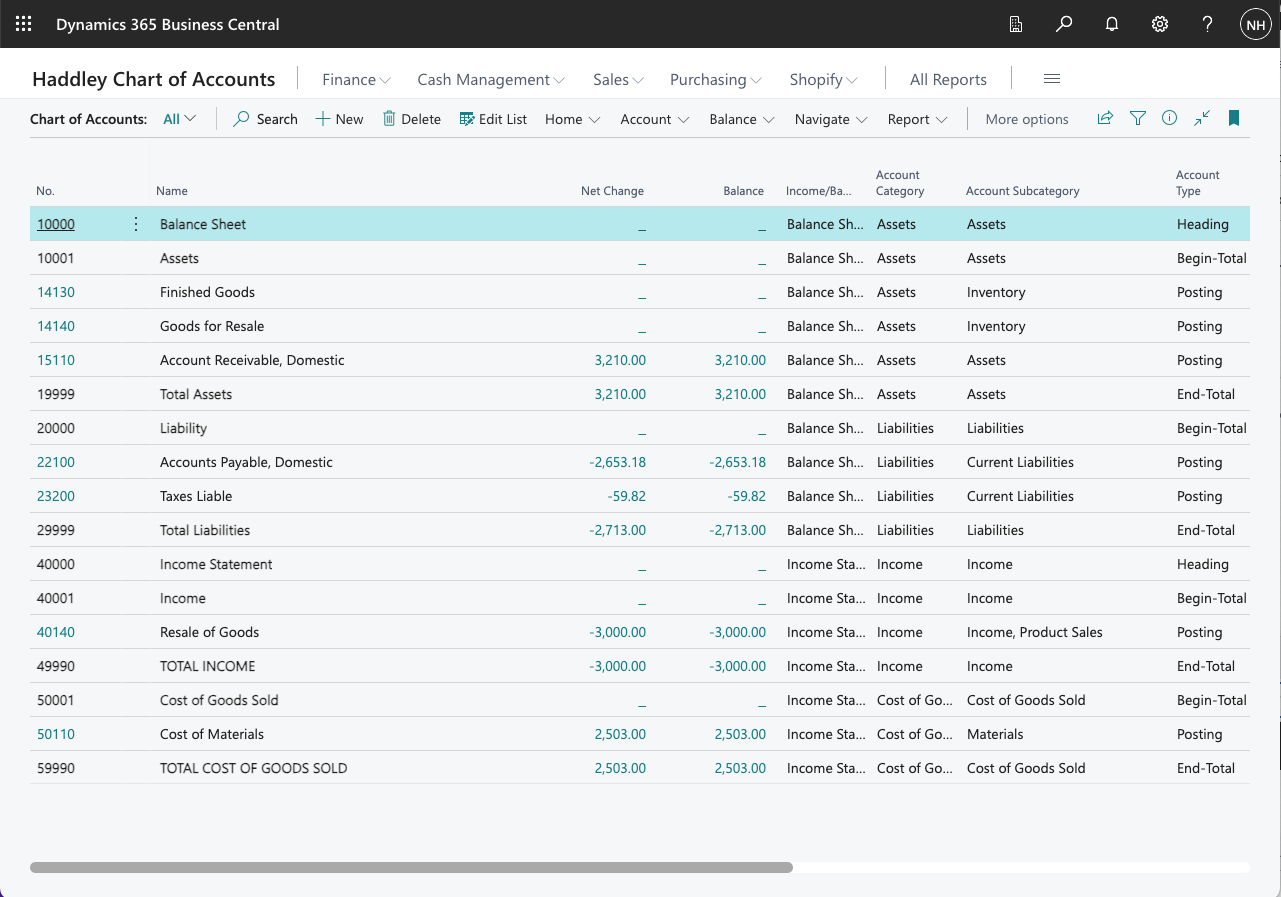Expand the Cash Management dropdown
The height and width of the screenshot is (897, 1281).
[491, 79]
